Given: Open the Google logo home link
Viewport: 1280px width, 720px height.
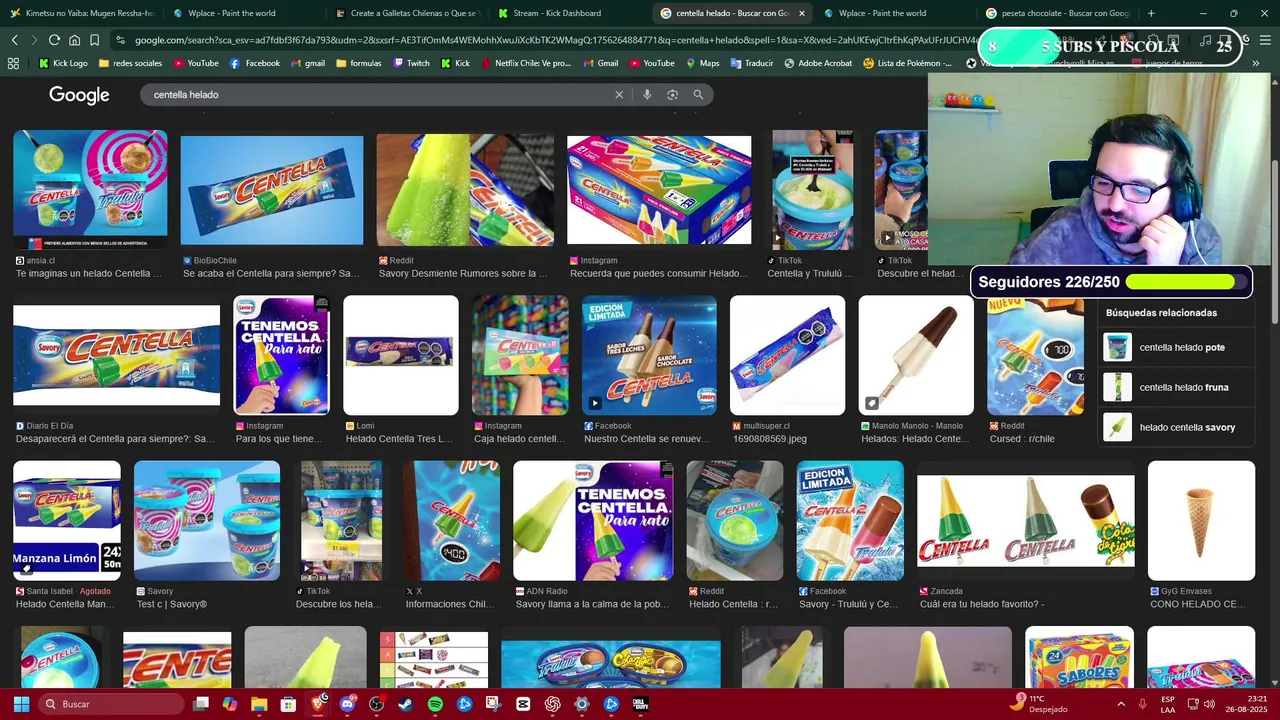Looking at the screenshot, I should pos(79,95).
